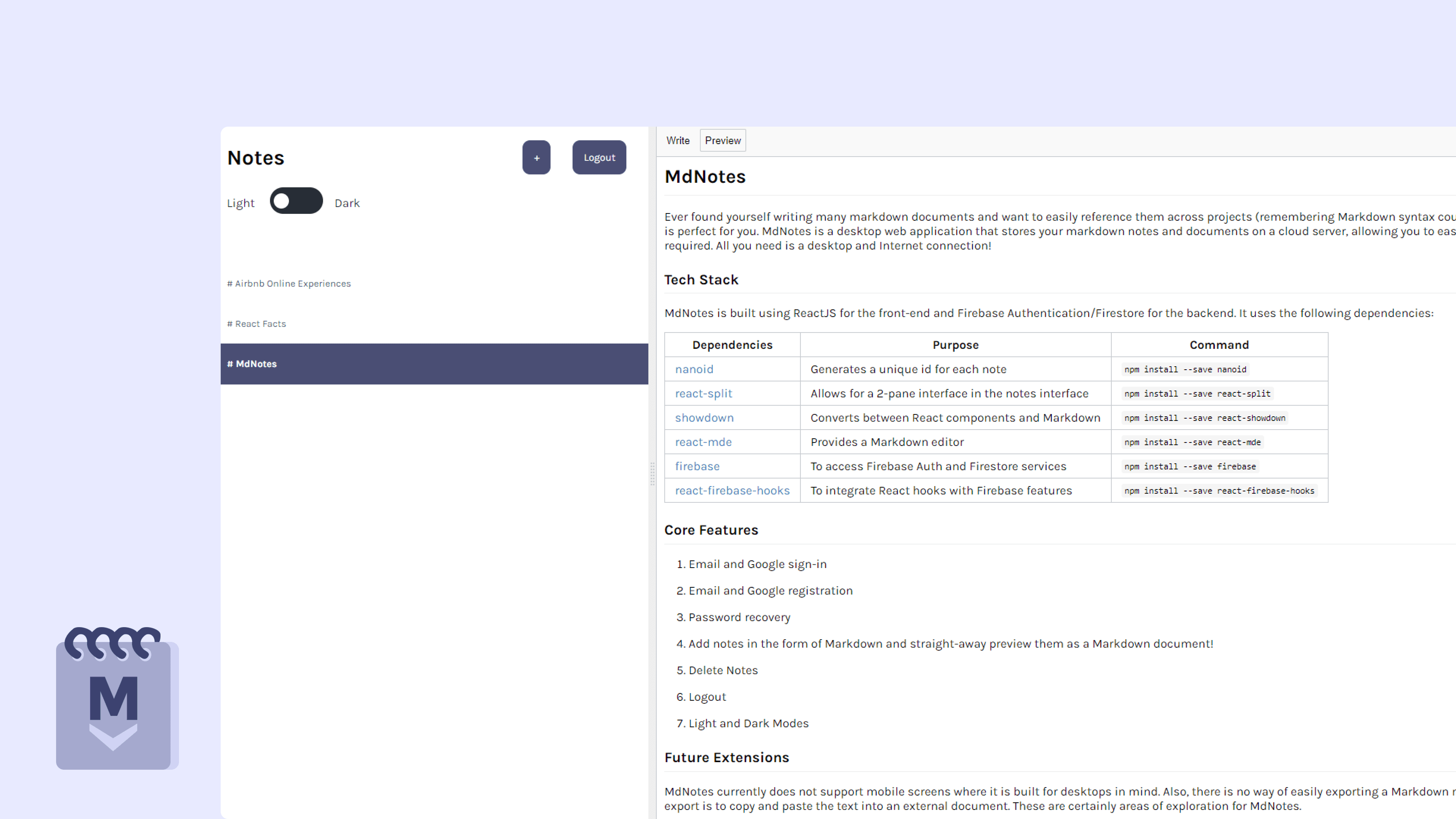
Task: Open the nanoid dependency link
Action: coord(694,370)
